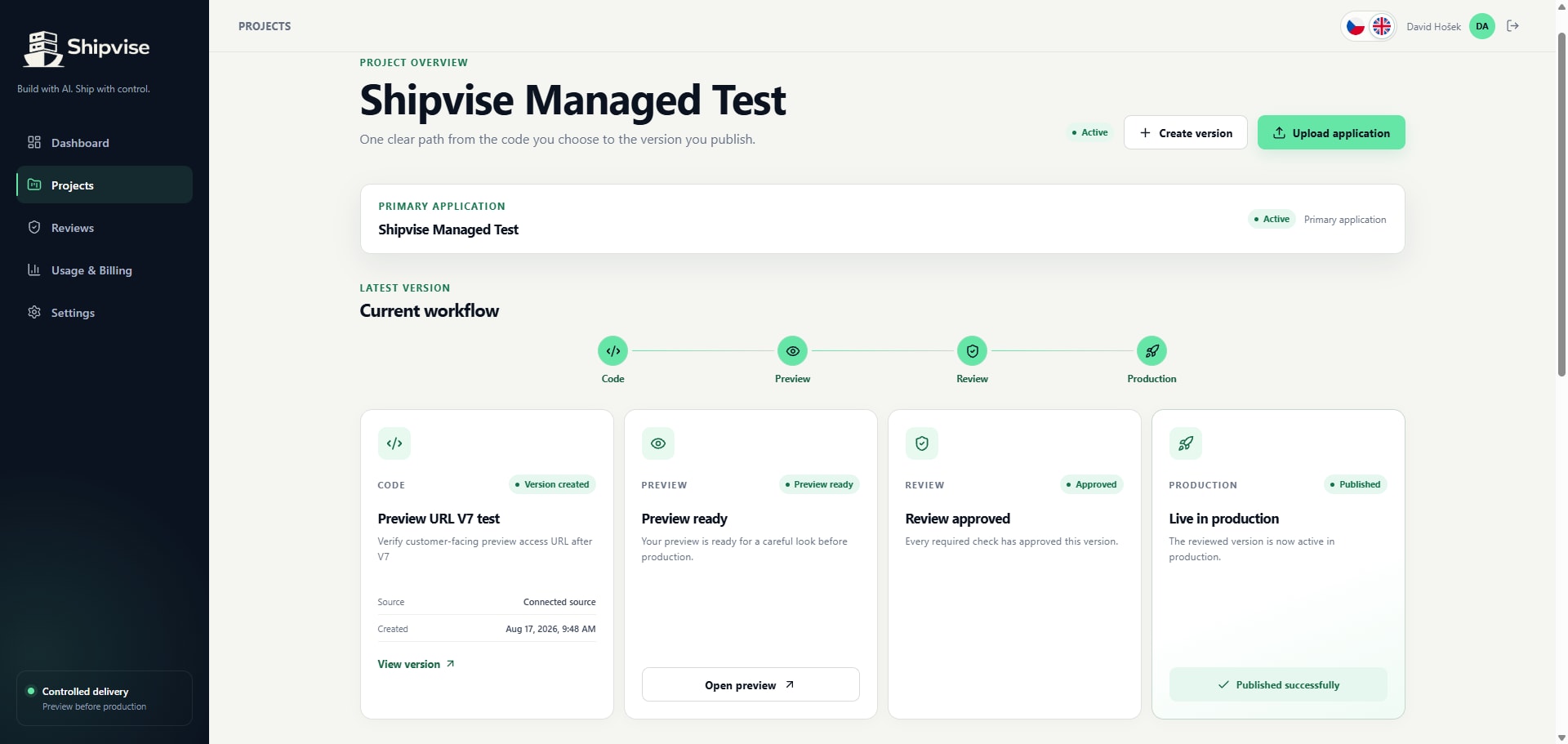Click the Active badge beside Create version
Viewport: 1568px width, 744px height.
pos(1090,132)
